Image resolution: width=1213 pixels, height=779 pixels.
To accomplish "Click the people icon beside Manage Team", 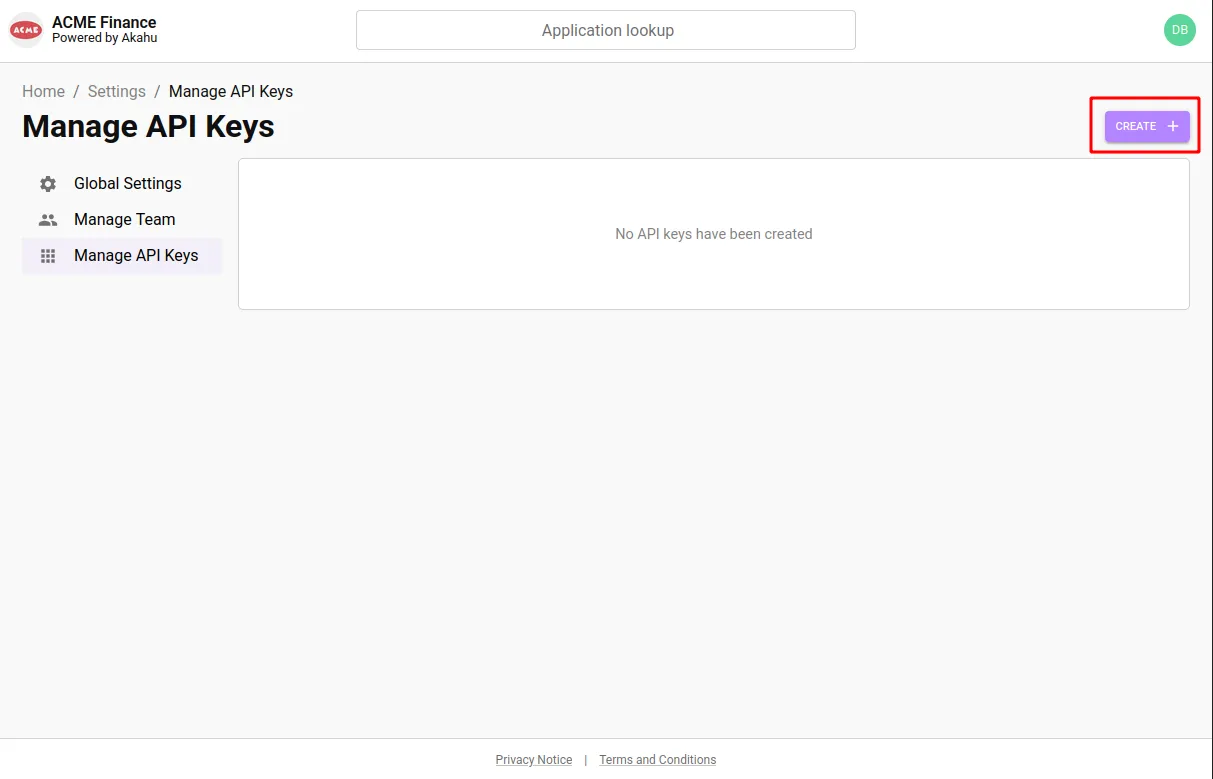I will tap(48, 220).
